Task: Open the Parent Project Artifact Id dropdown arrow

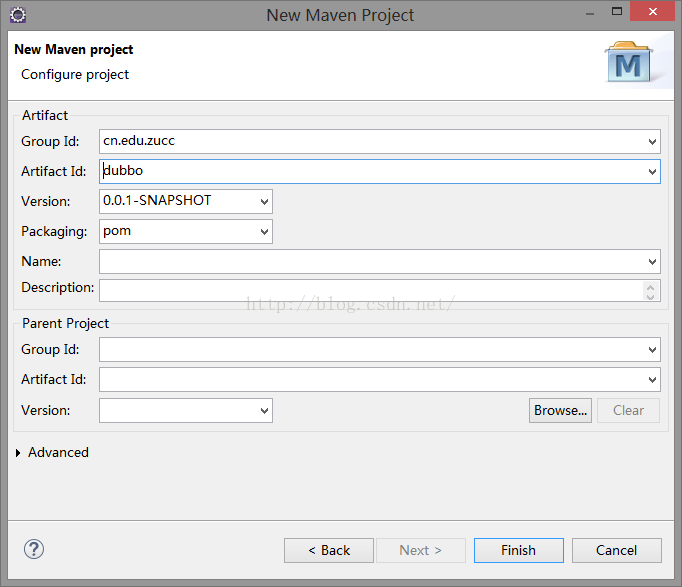Action: [652, 380]
